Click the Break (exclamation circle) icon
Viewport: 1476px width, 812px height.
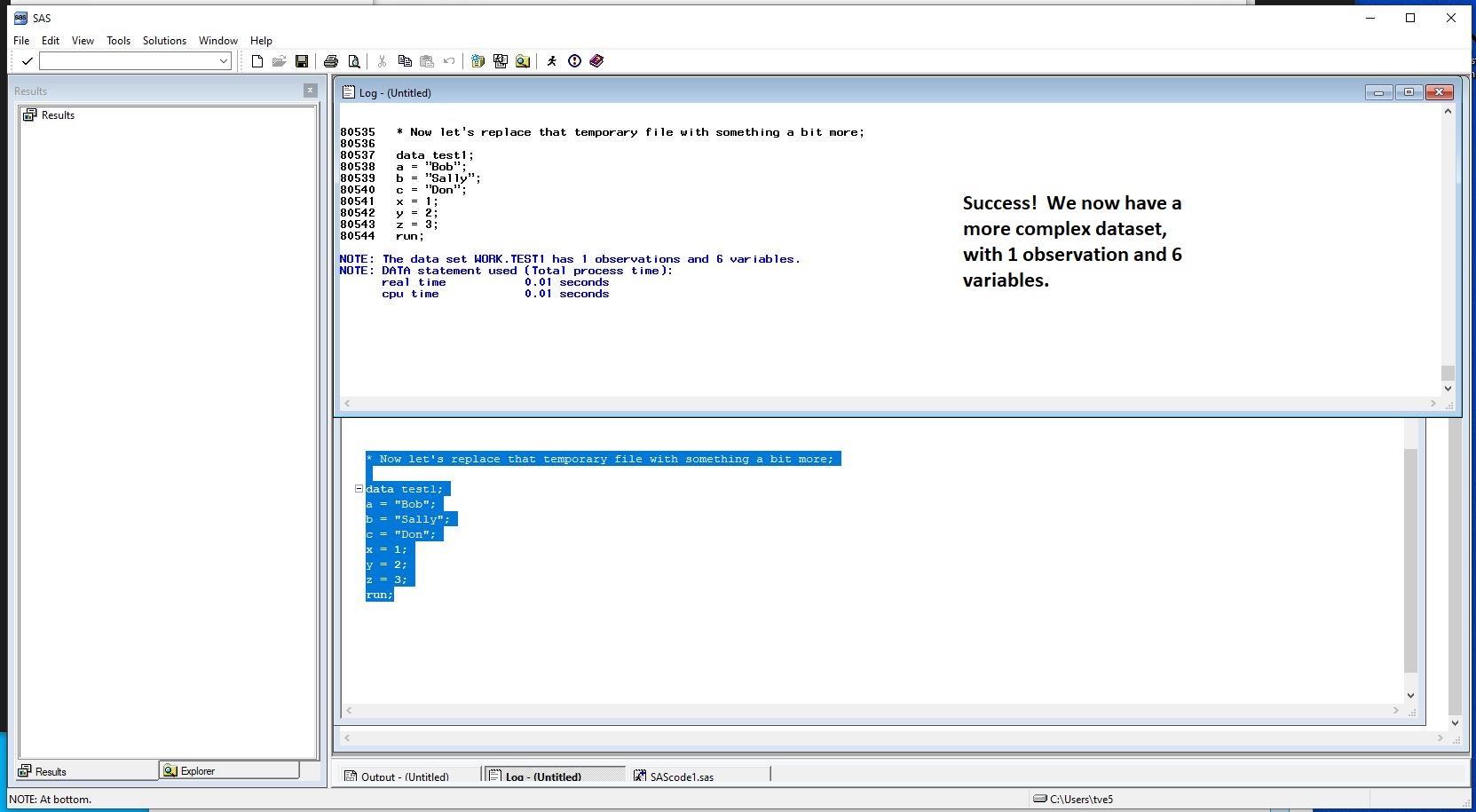[x=574, y=61]
